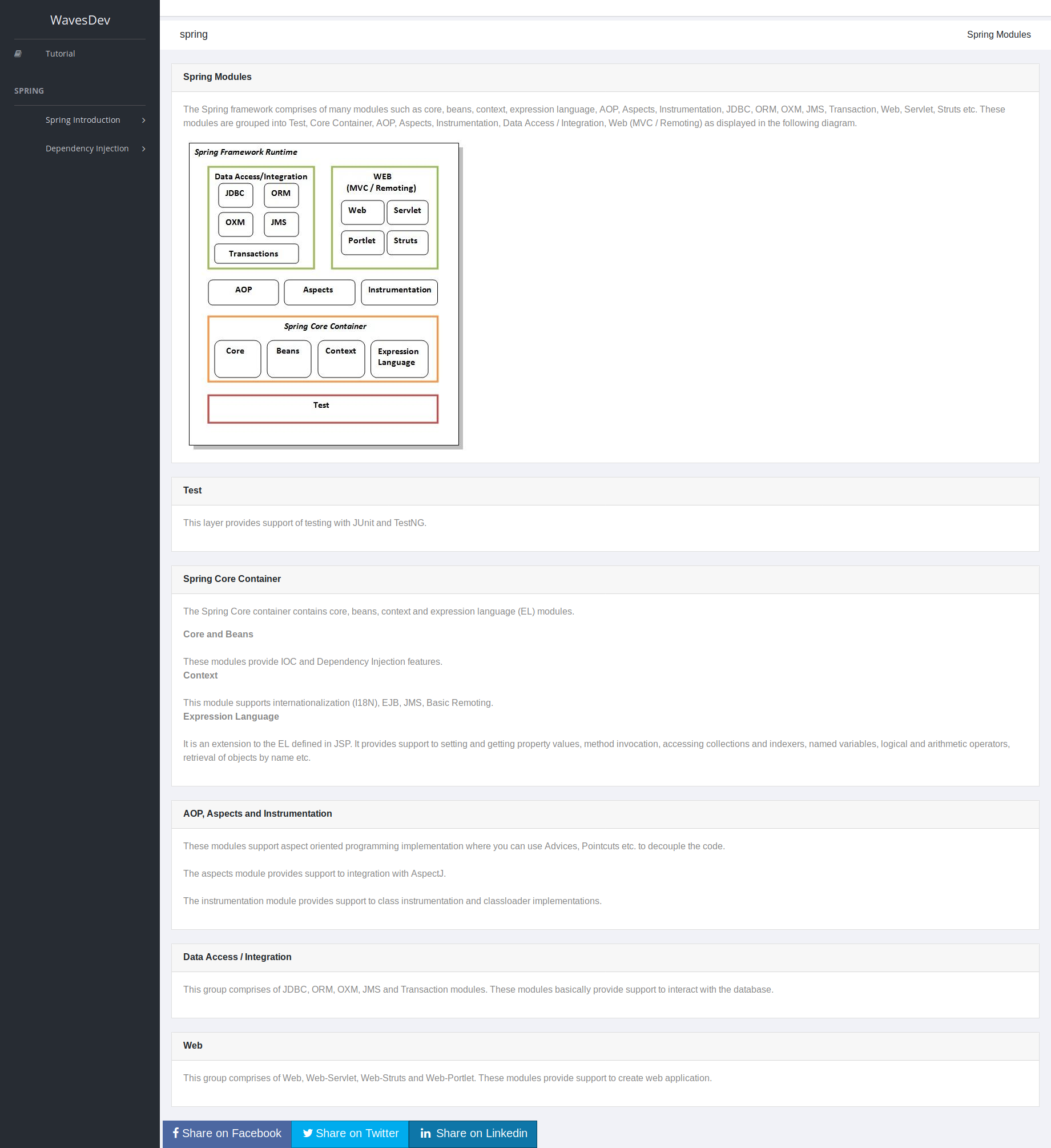
Task: Open the Tutorial sidebar link
Action: click(x=61, y=54)
